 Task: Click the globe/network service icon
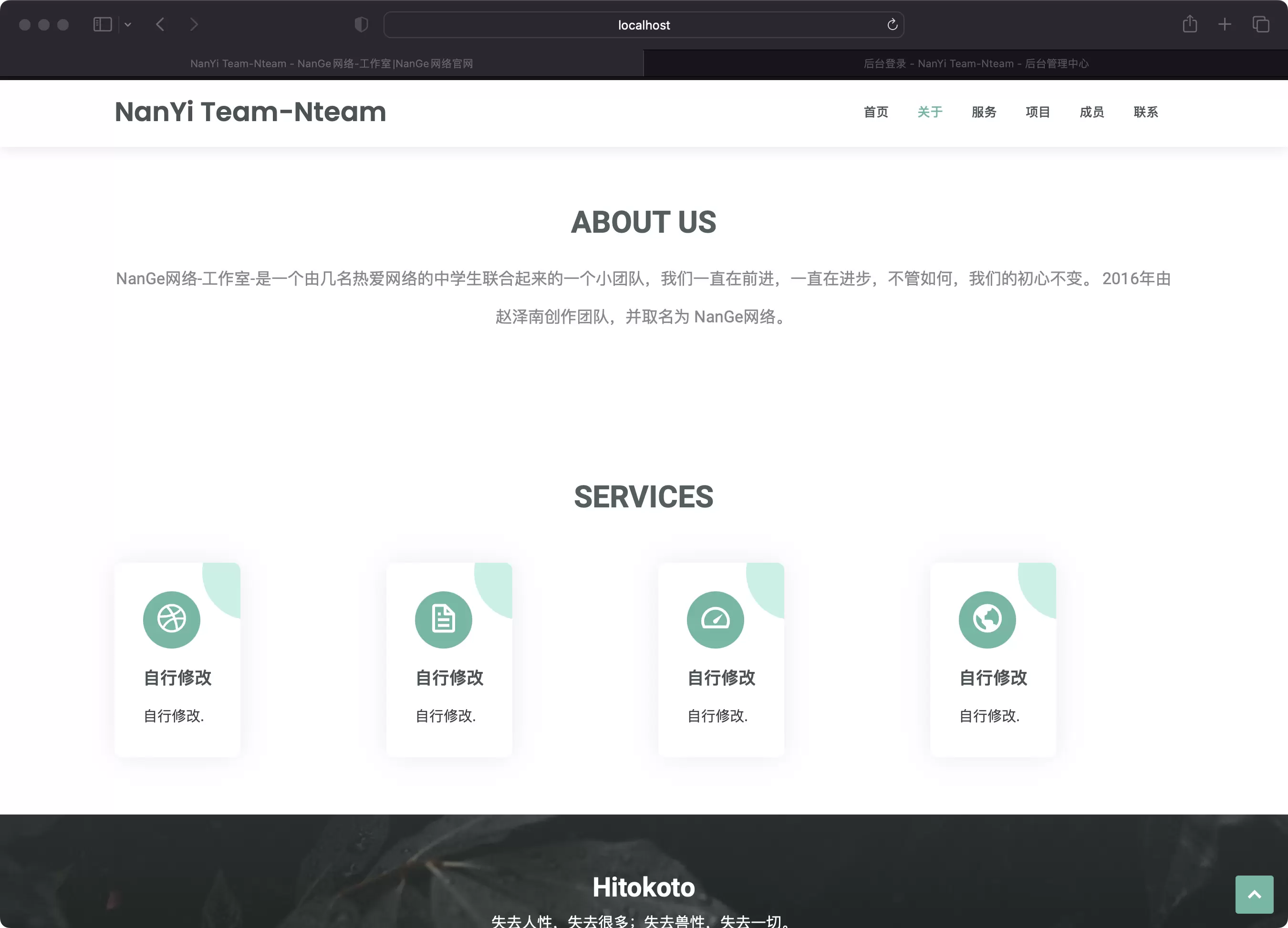(988, 618)
